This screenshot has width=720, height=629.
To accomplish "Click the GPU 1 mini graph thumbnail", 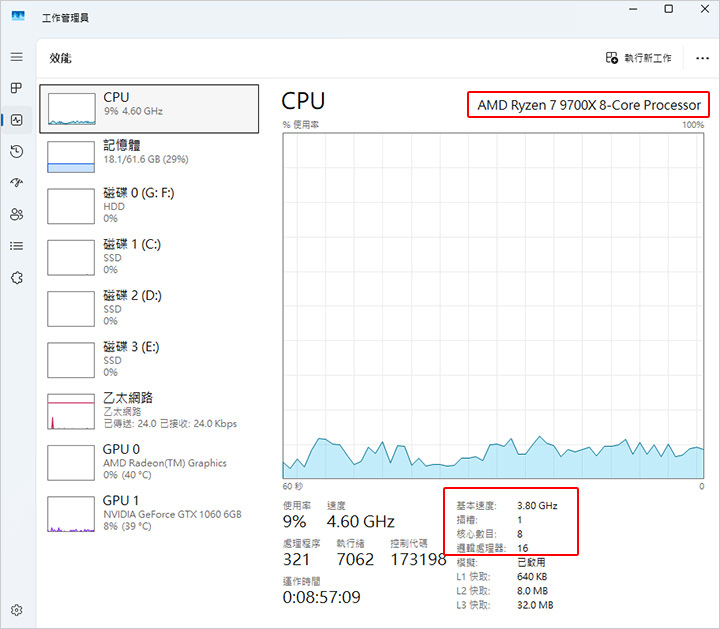I will [71, 514].
